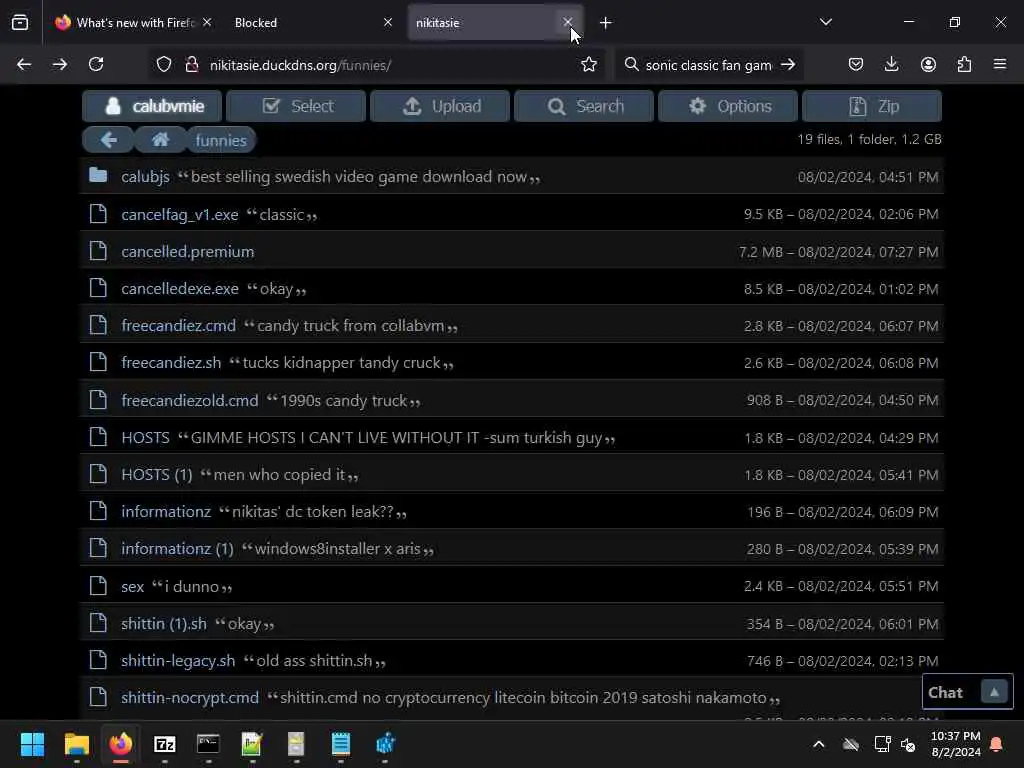
Task: Open the HOSTS file
Action: (x=145, y=438)
